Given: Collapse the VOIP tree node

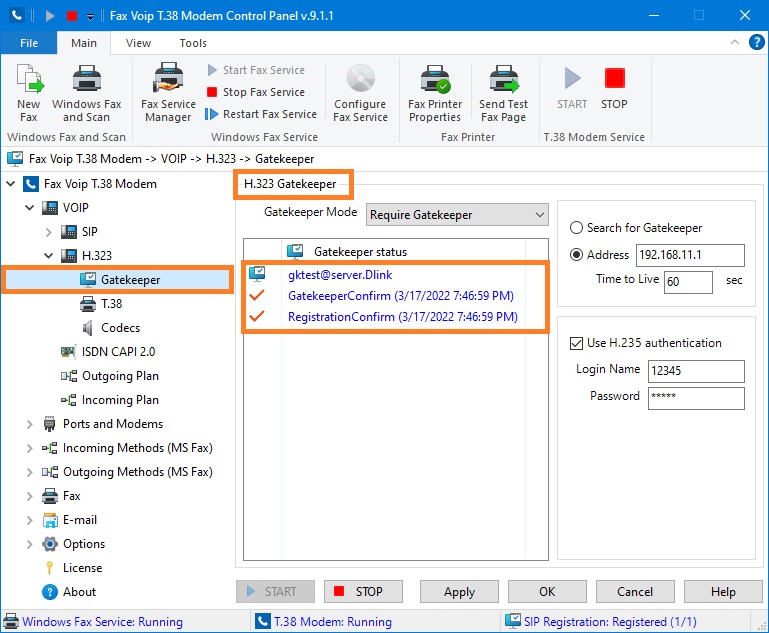Looking at the screenshot, I should coord(30,208).
